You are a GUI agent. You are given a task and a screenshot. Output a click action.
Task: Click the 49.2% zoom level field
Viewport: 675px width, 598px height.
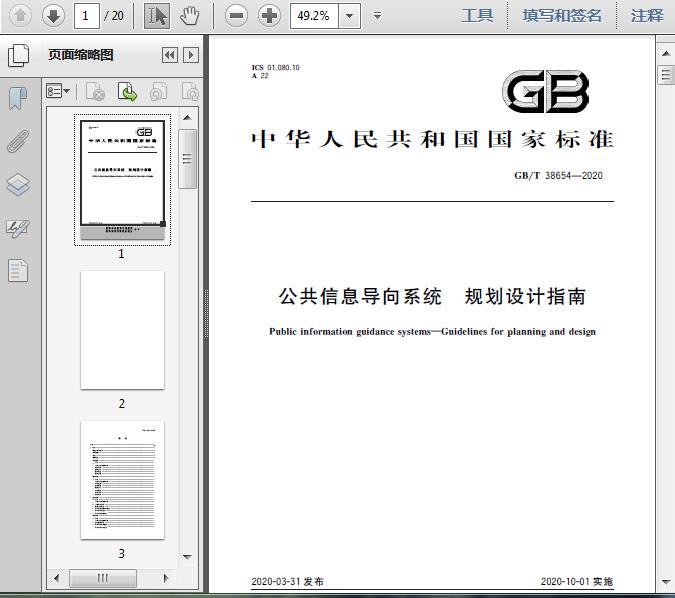[314, 16]
